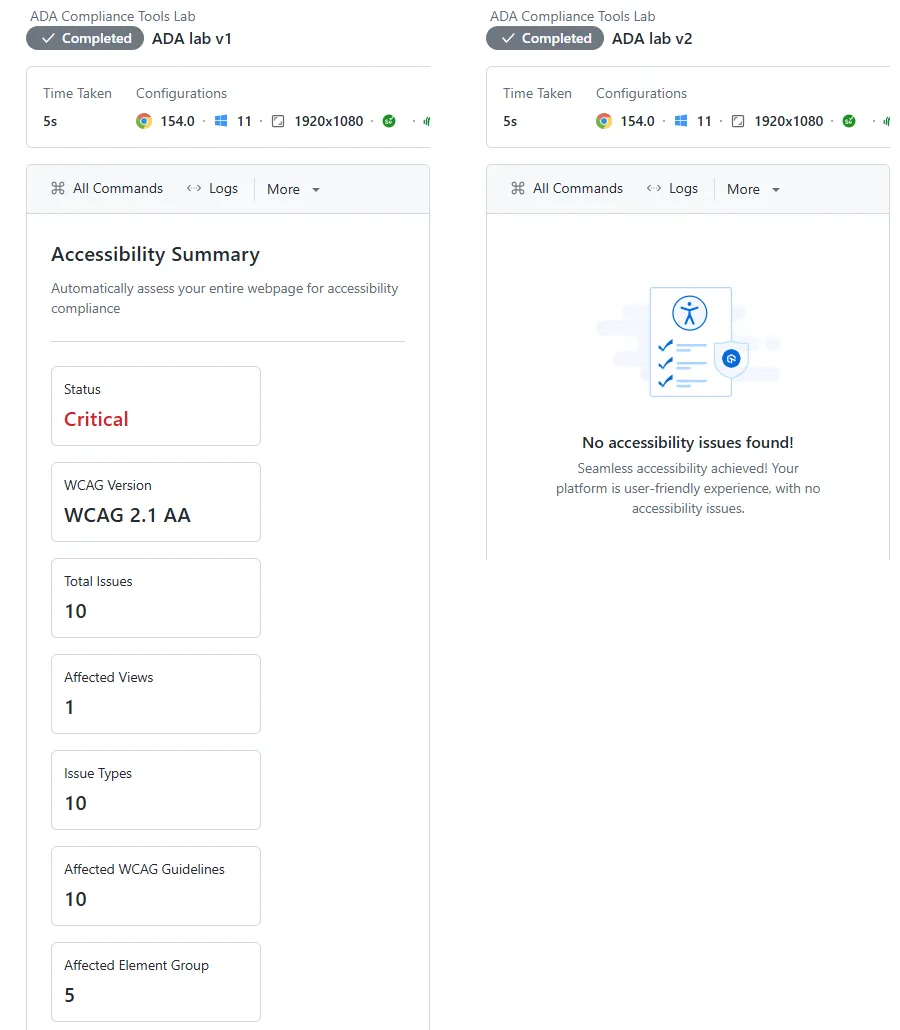Image resolution: width=900 pixels, height=1030 pixels.
Task: Click 'ADA Compliance Tools Lab' label above v2
Action: point(572,16)
